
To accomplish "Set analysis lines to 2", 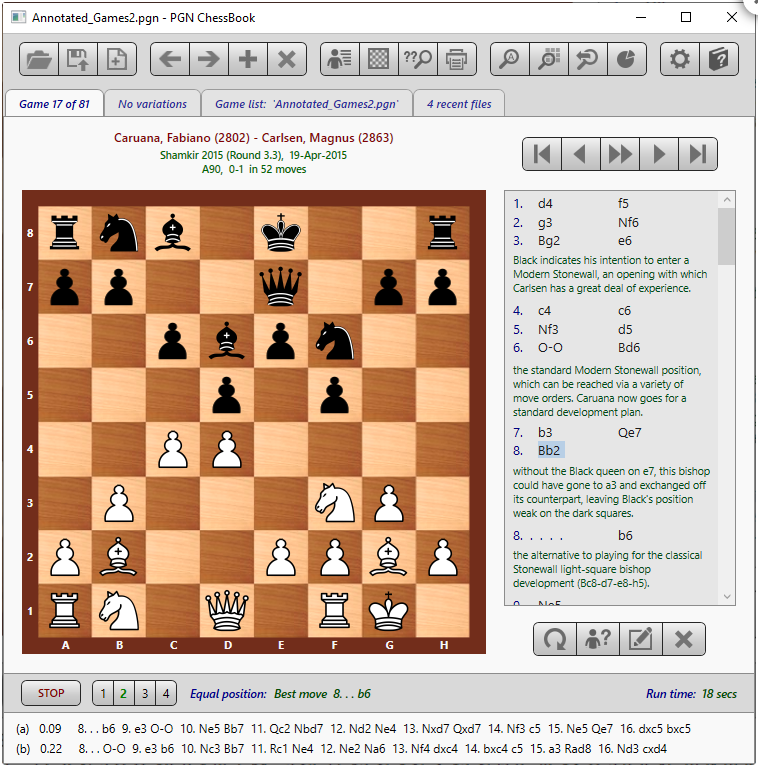I will [x=124, y=694].
